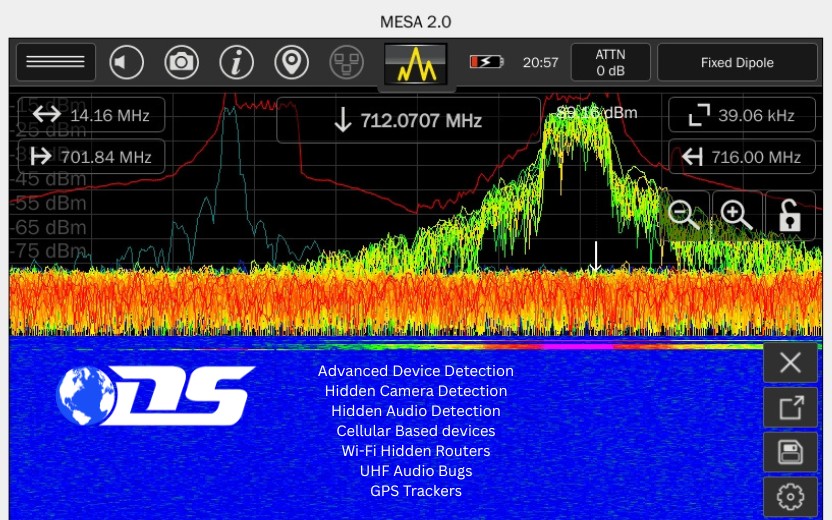Check the battery status indicator

[487, 62]
